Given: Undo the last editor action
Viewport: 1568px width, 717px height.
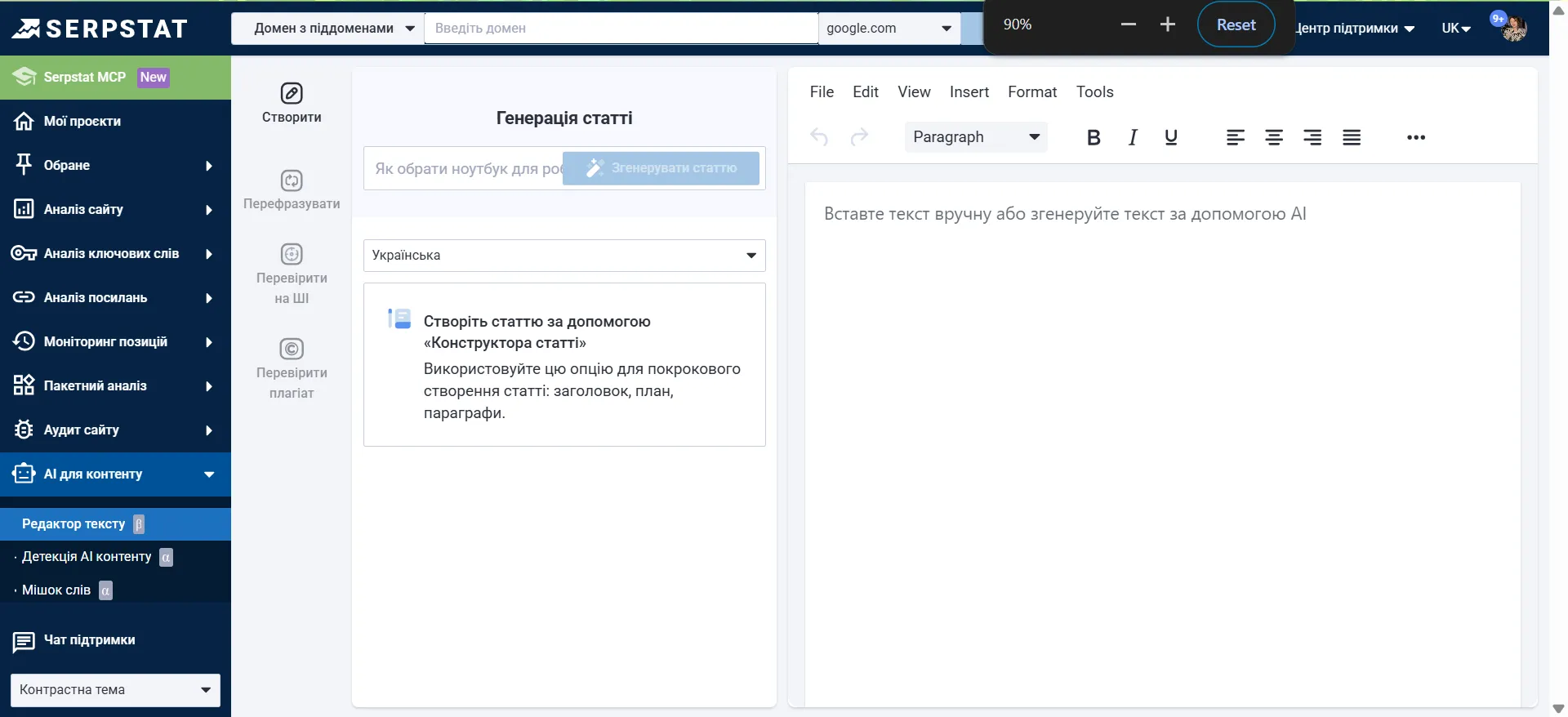Looking at the screenshot, I should (x=819, y=137).
